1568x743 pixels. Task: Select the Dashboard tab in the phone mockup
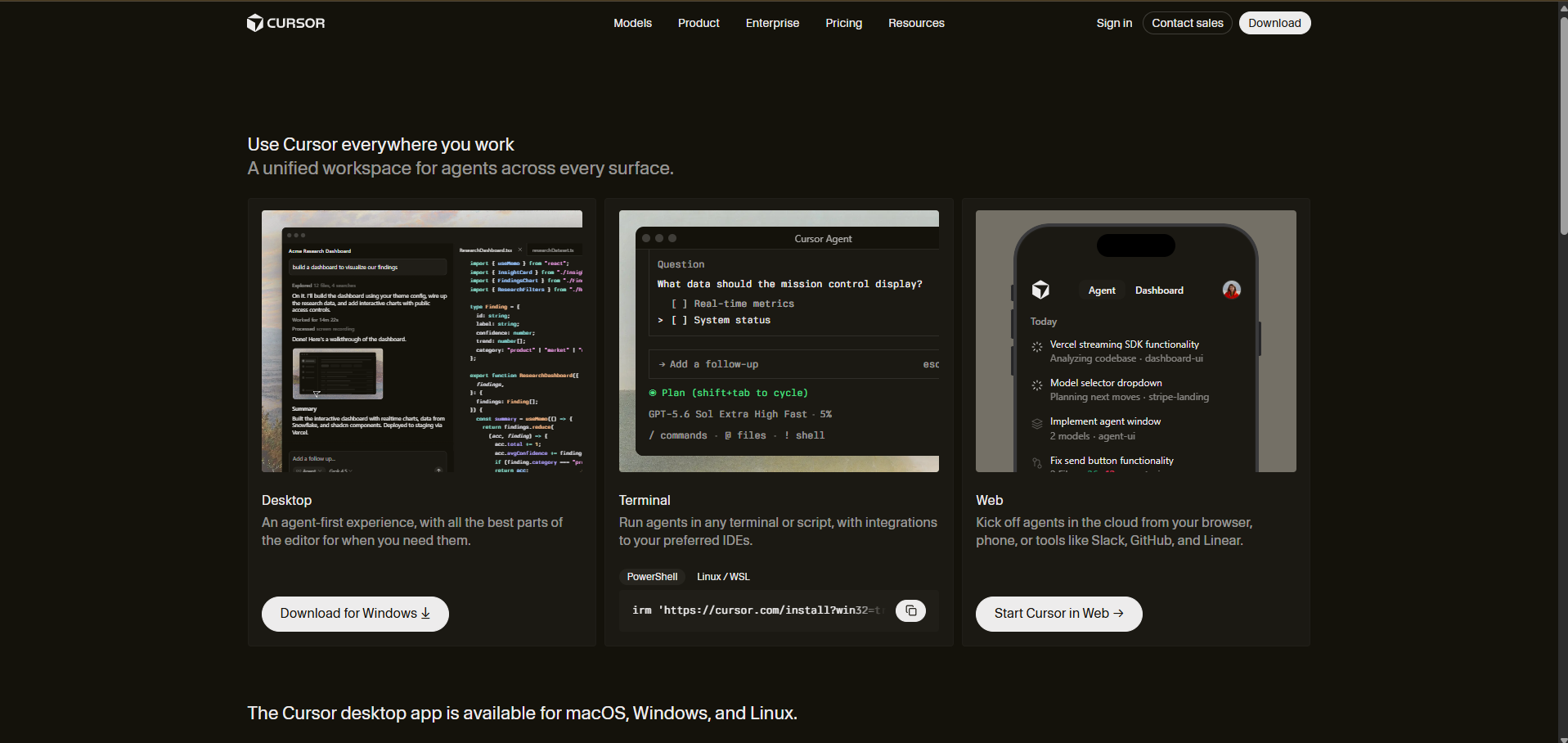point(1159,290)
